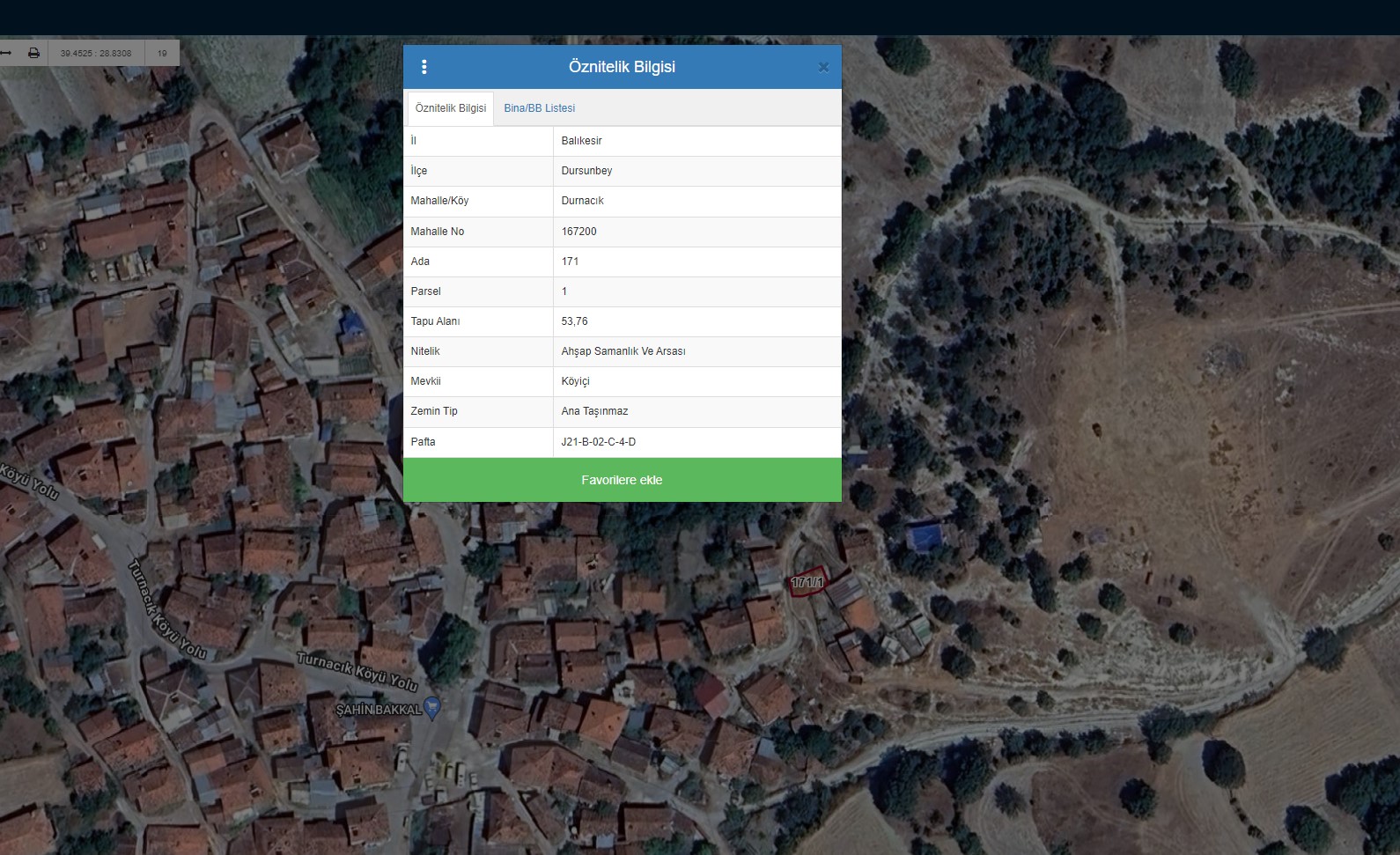
Task: Click the Balıkesir value cell
Action: click(696, 141)
